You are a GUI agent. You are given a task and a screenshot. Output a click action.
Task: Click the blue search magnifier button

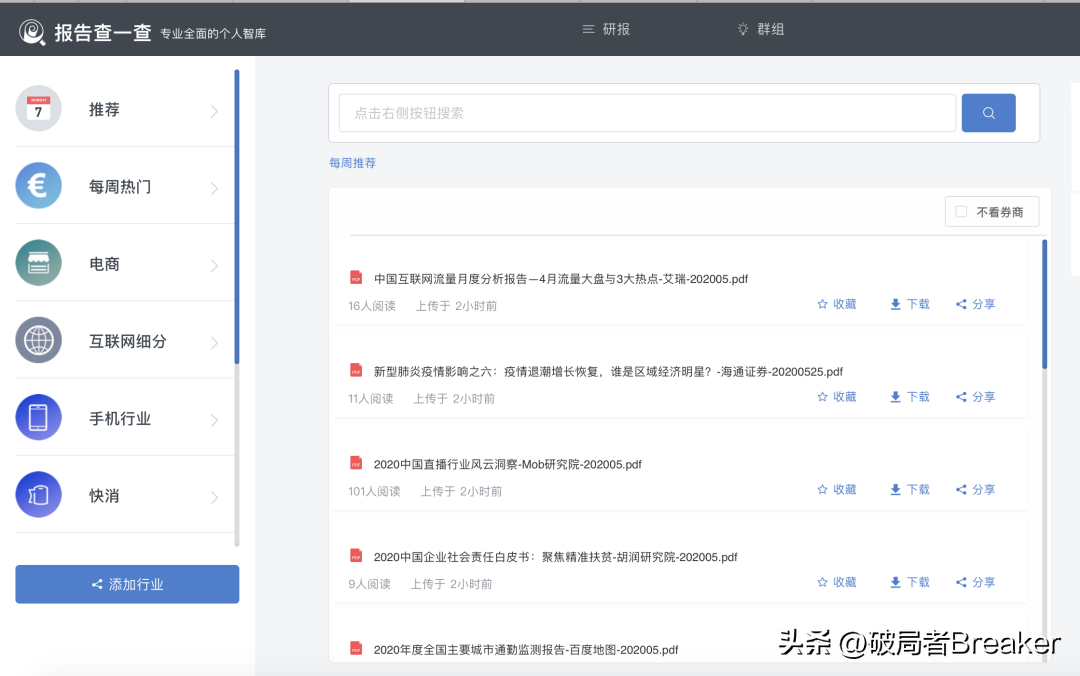(988, 113)
